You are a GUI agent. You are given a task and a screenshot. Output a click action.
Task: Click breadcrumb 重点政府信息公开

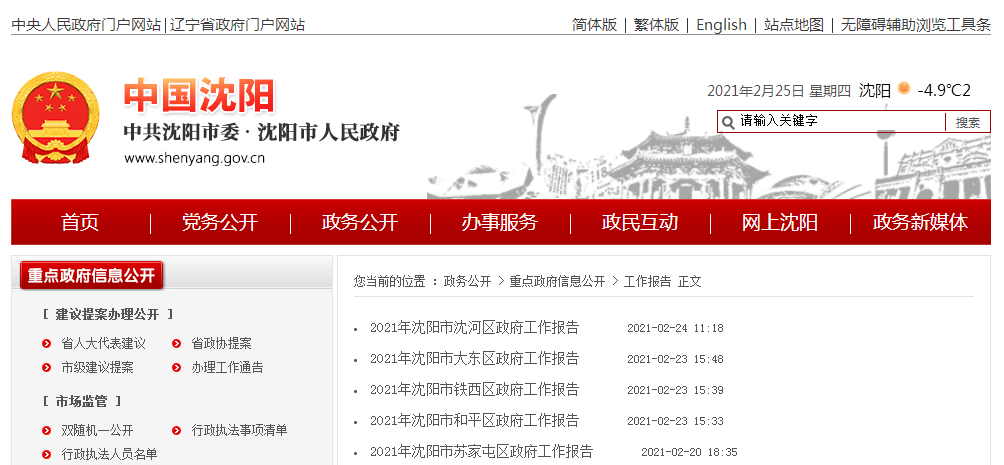pos(557,281)
